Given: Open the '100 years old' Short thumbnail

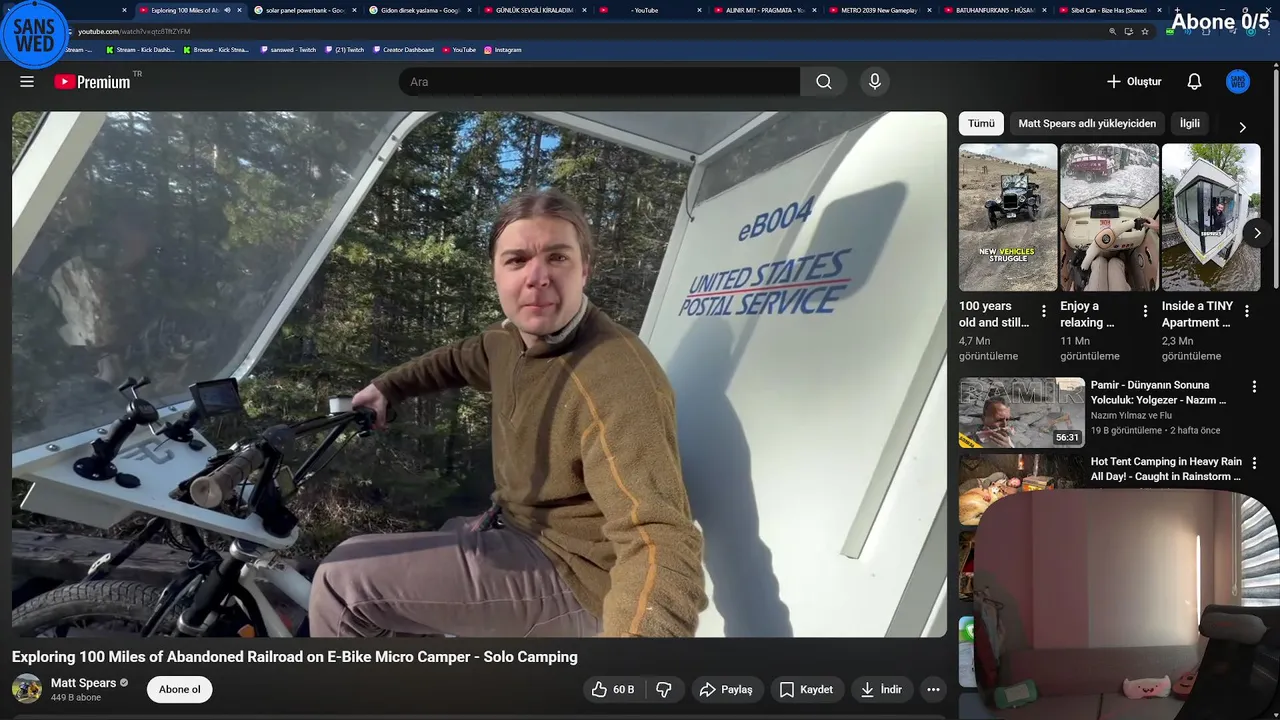Looking at the screenshot, I should click(x=1008, y=217).
